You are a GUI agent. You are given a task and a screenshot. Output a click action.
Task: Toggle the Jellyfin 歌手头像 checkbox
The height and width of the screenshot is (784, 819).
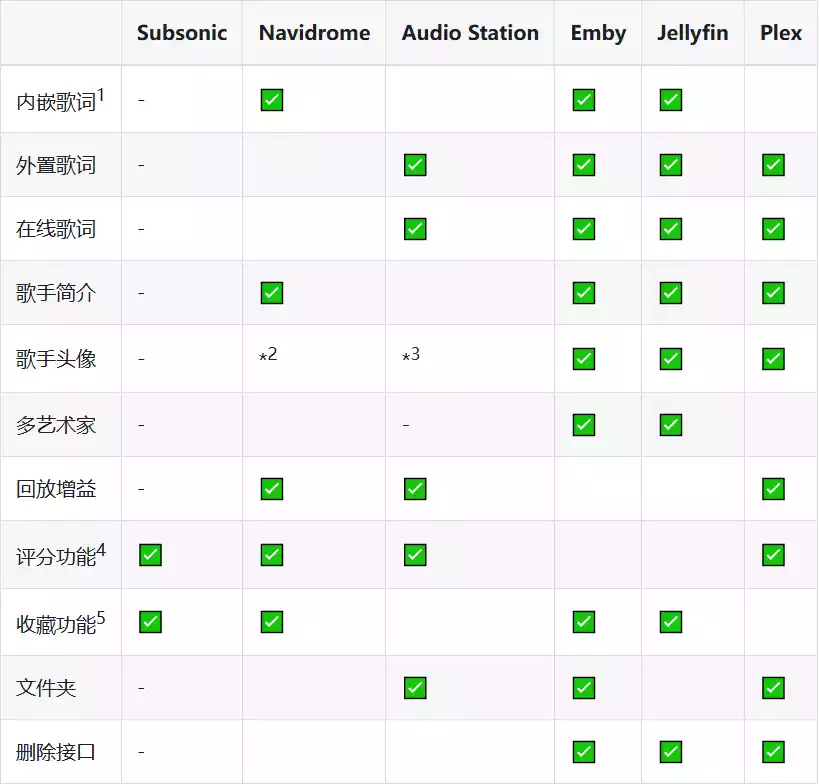point(670,358)
